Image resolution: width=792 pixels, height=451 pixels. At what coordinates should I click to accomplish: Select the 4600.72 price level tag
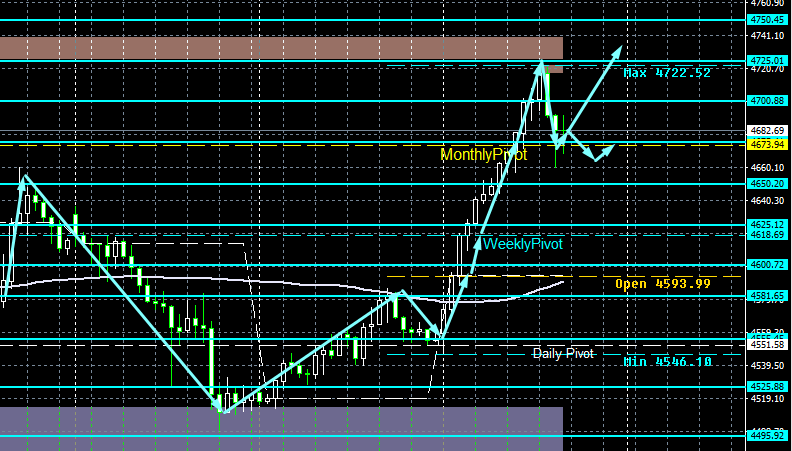click(767, 265)
